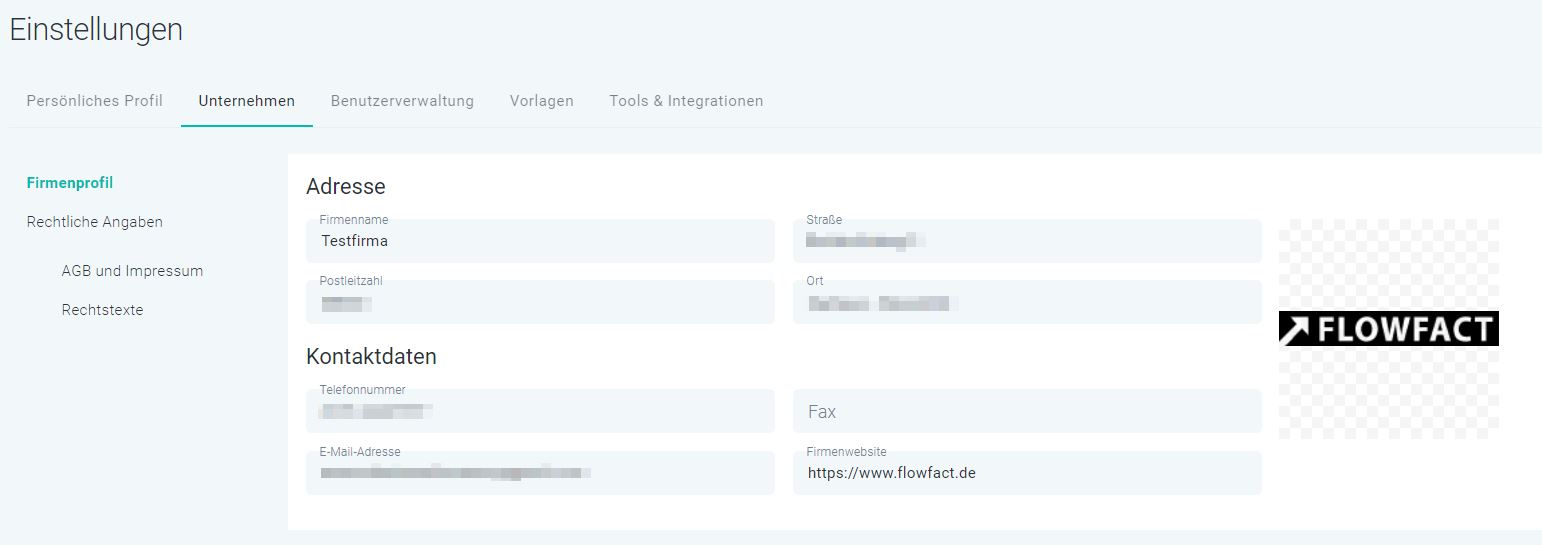Open the Tools & Integrationen tab
1542x545 pixels.
pos(686,101)
